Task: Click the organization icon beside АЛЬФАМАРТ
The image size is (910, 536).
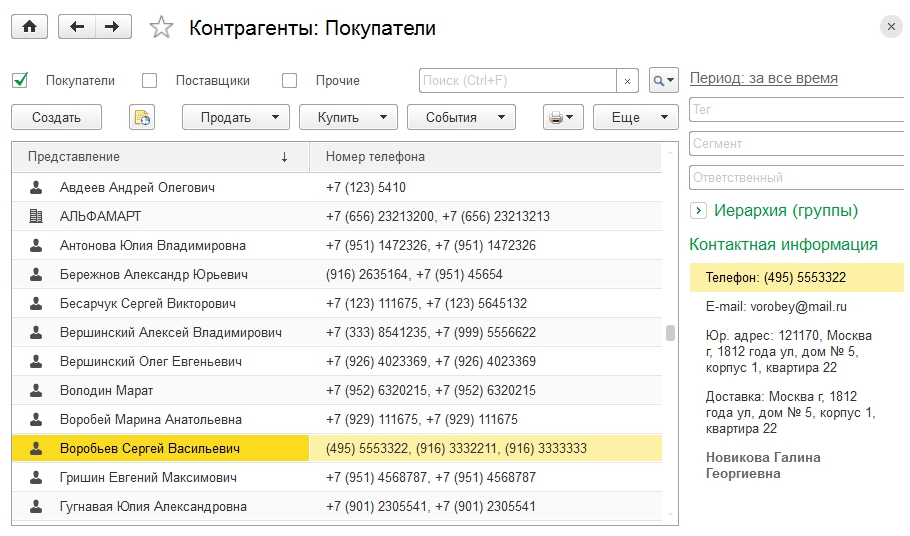Action: tap(37, 216)
